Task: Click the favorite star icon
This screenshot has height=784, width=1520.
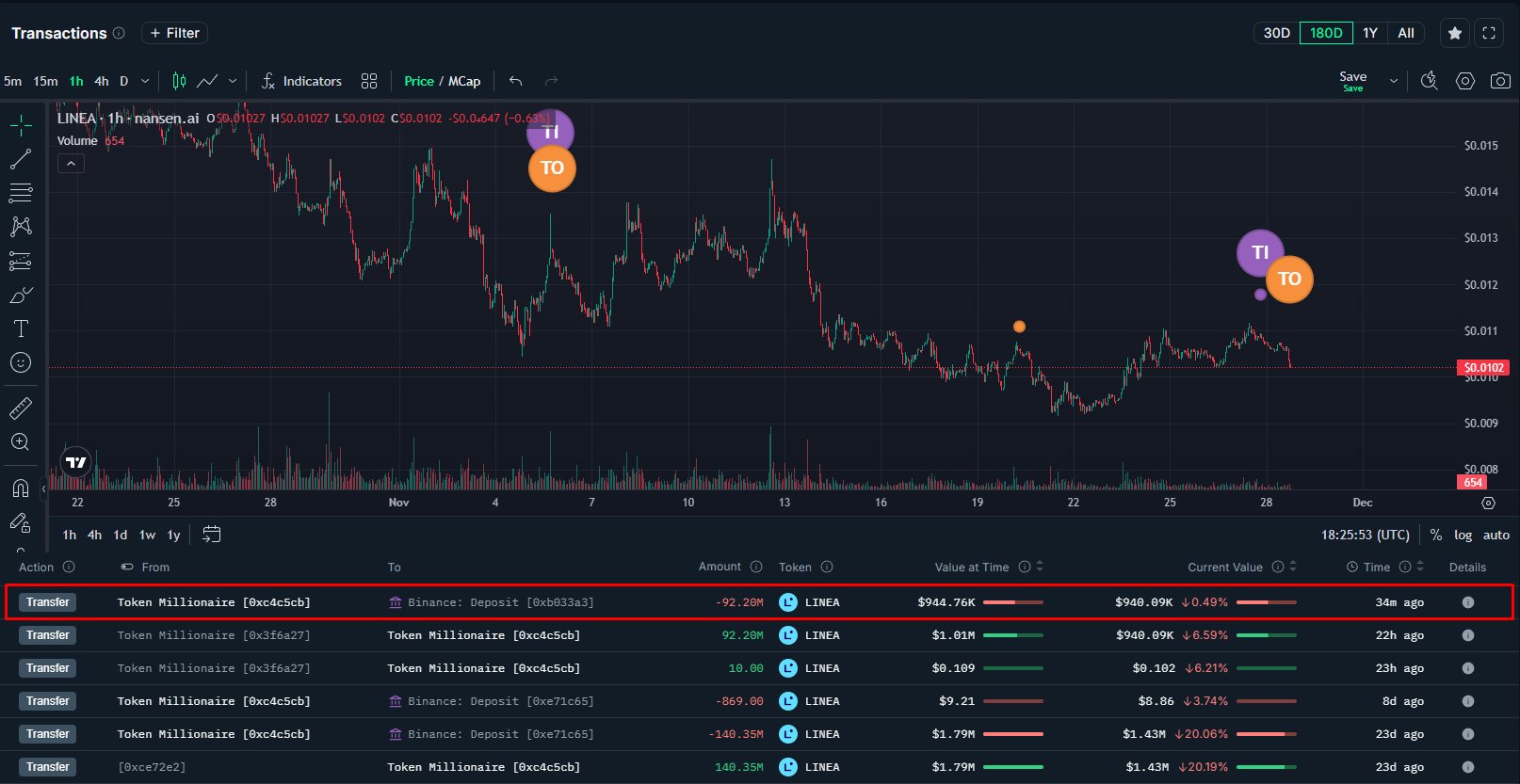Action: (x=1455, y=33)
